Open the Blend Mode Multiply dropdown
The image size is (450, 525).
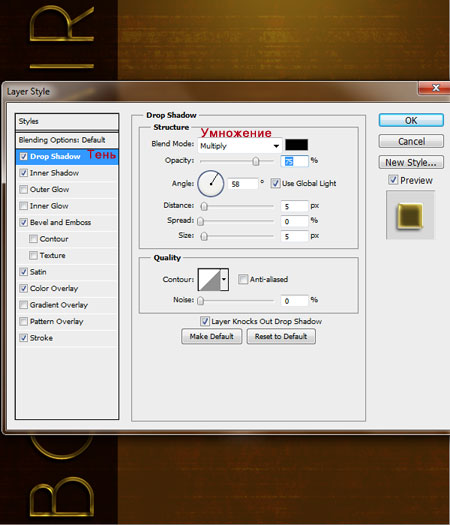pyautogui.click(x=239, y=146)
